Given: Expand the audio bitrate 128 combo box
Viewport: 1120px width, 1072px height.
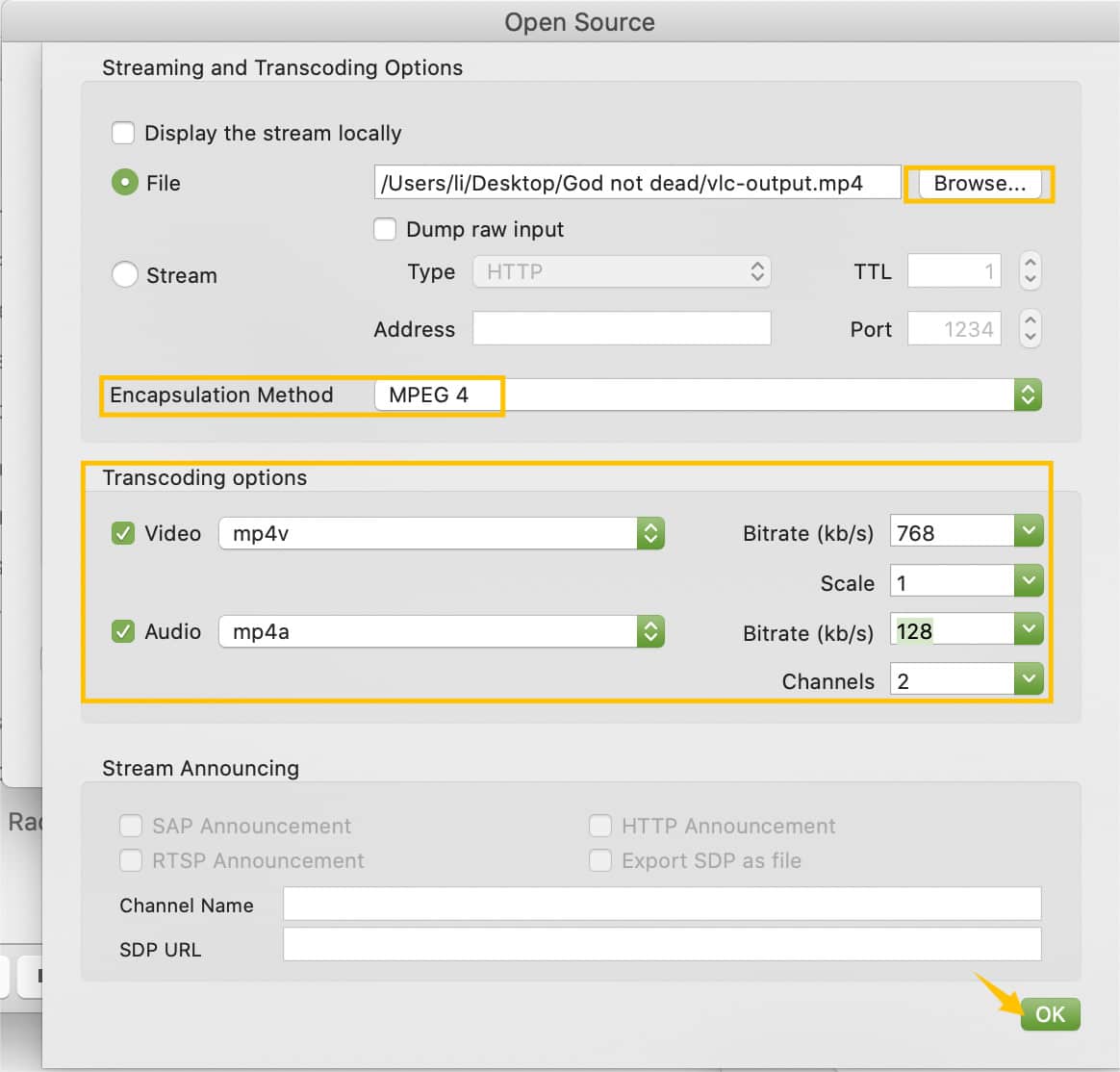Looking at the screenshot, I should click(x=1029, y=630).
